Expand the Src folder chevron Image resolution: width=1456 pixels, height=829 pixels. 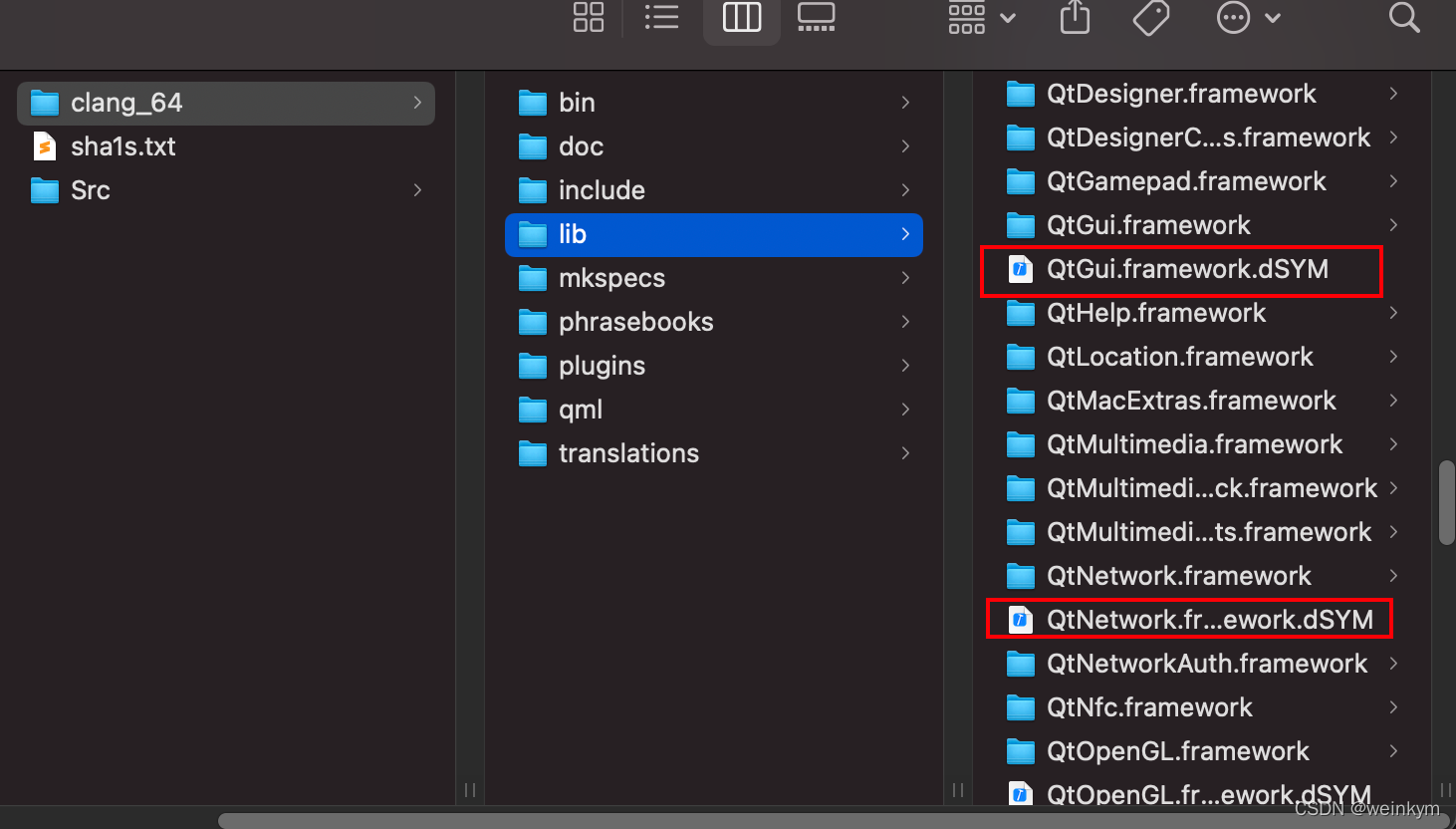[417, 190]
